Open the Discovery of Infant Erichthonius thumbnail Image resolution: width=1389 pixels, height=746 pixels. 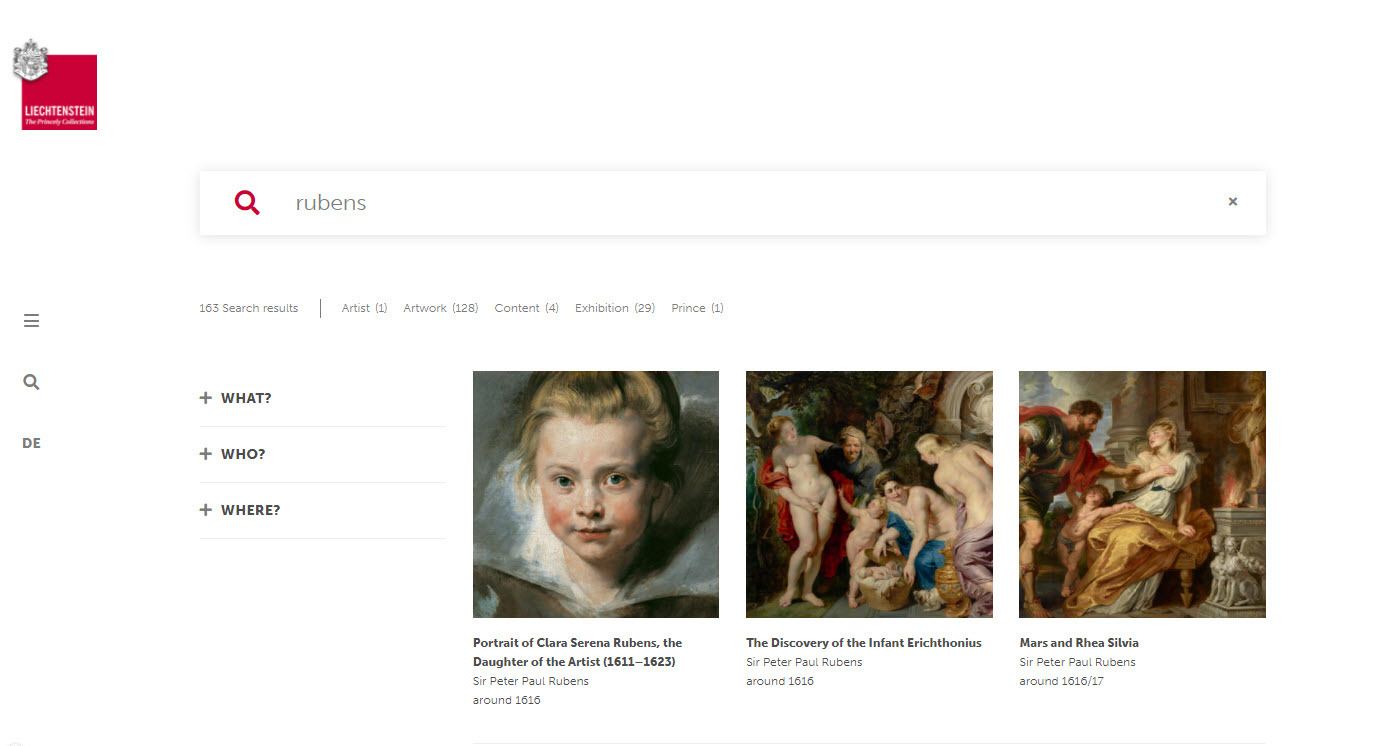(869, 494)
